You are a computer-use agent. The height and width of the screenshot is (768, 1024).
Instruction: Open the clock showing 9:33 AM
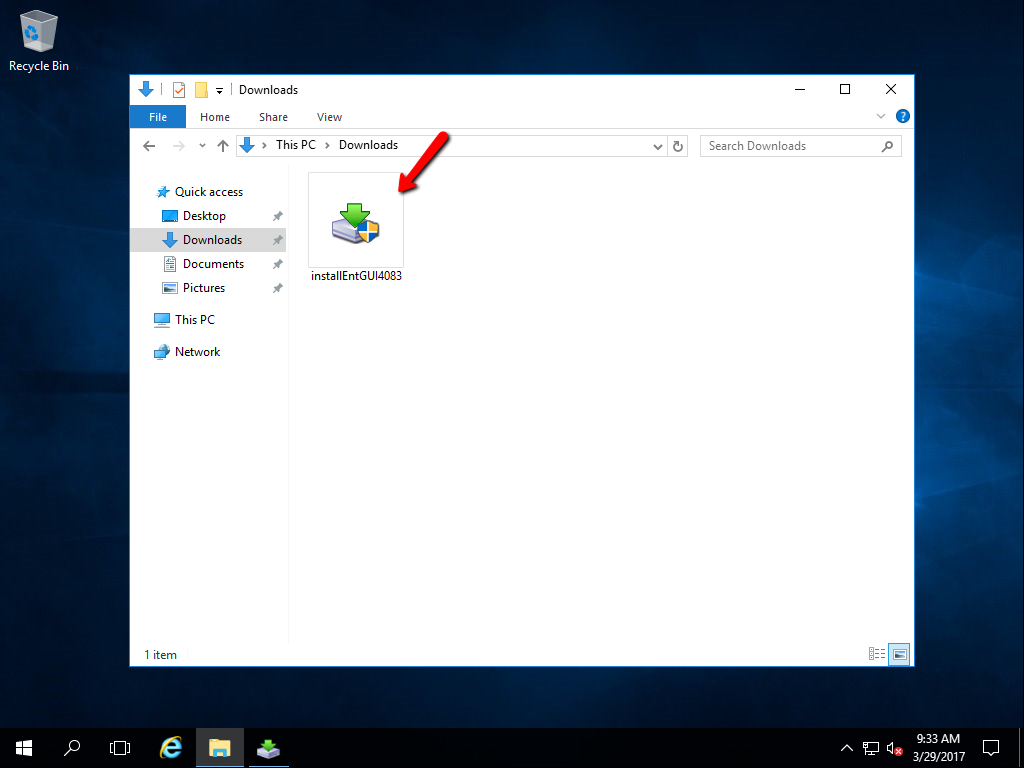tap(938, 748)
